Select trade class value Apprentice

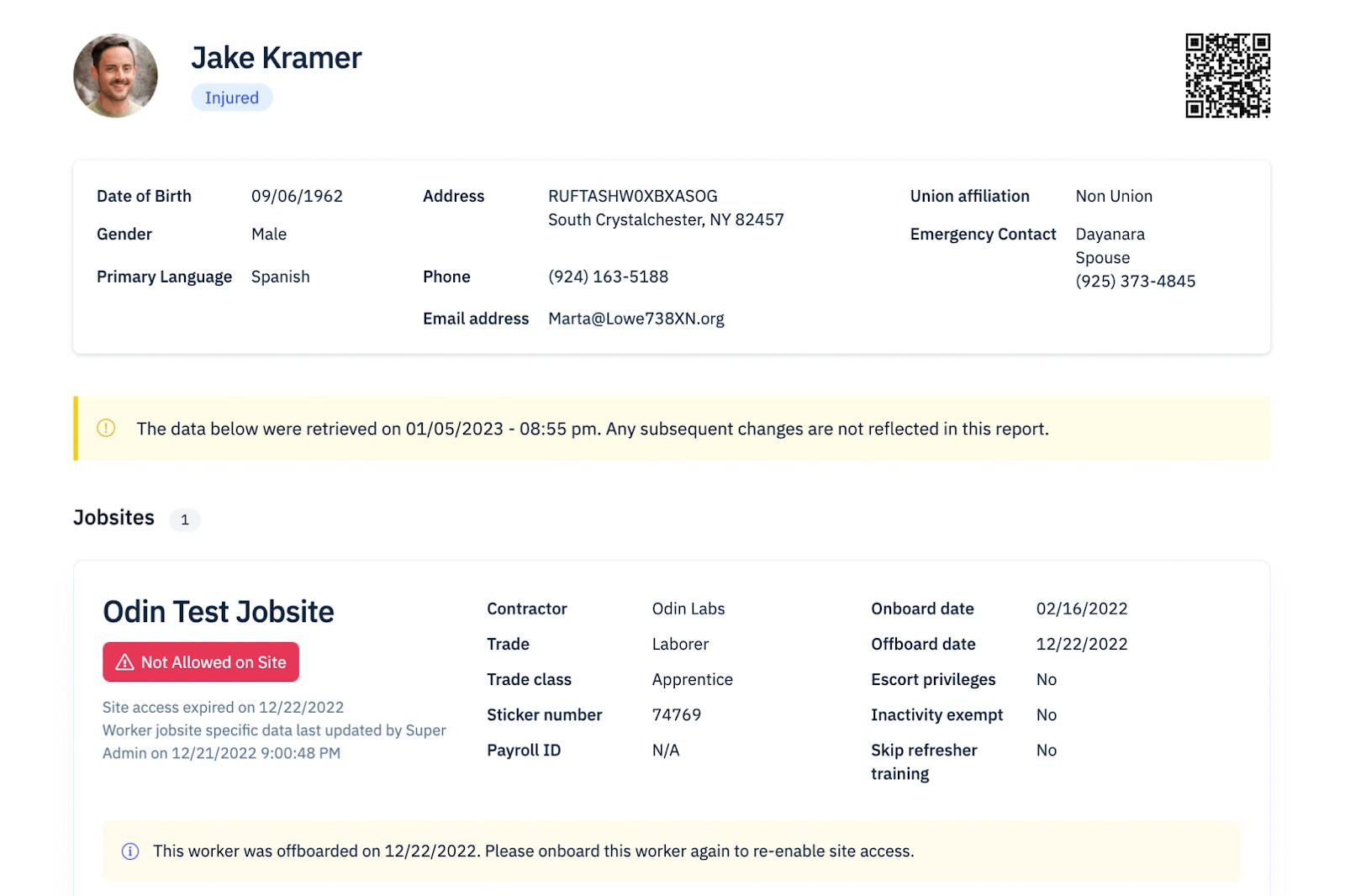(693, 679)
